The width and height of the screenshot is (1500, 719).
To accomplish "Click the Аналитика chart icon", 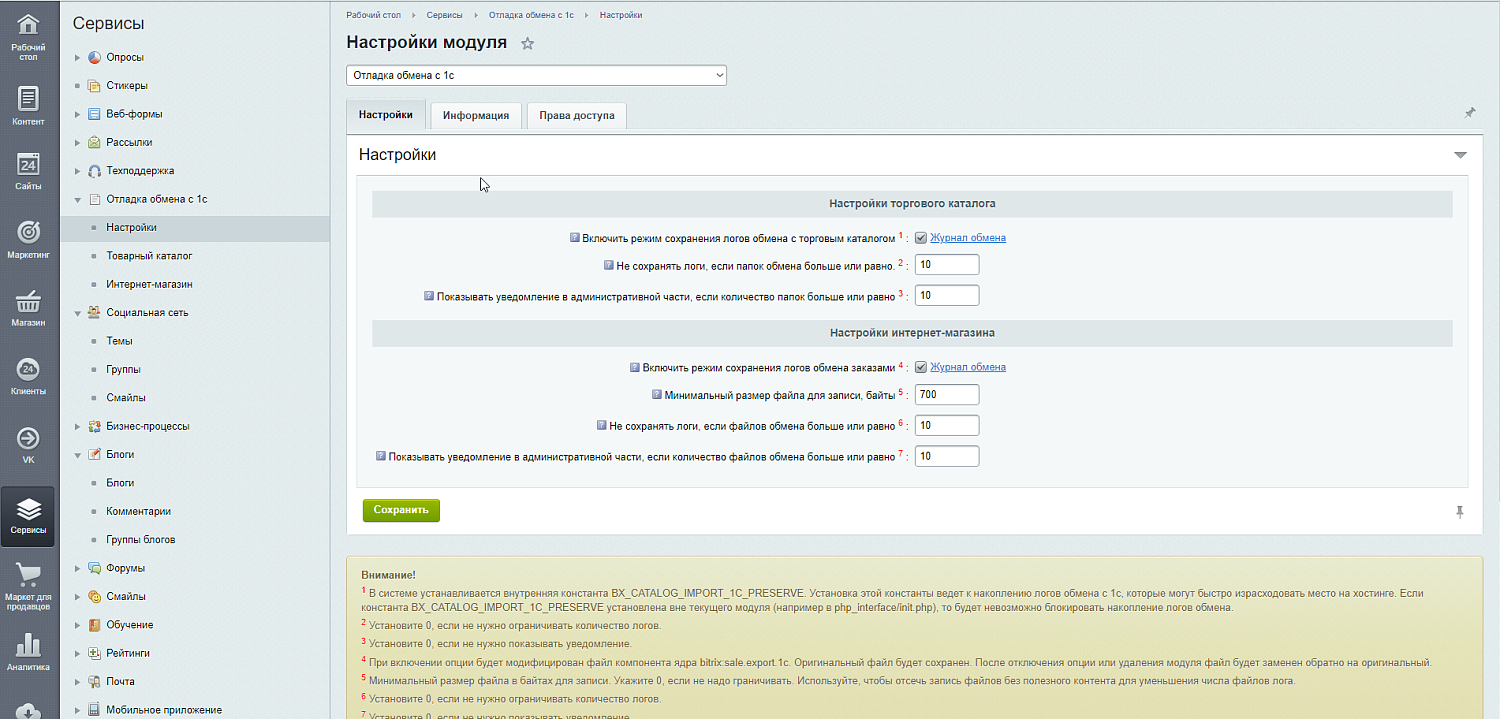I will pyautogui.click(x=28, y=646).
